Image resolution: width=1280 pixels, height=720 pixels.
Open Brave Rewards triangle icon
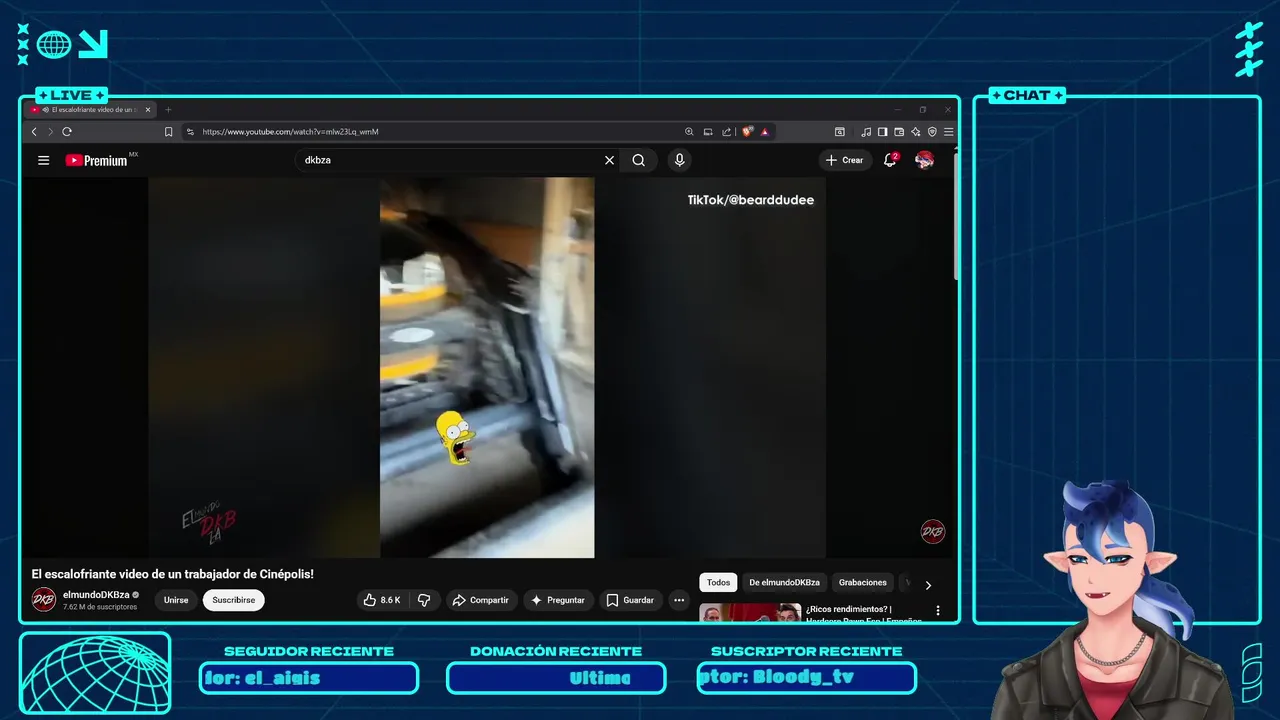(x=765, y=131)
